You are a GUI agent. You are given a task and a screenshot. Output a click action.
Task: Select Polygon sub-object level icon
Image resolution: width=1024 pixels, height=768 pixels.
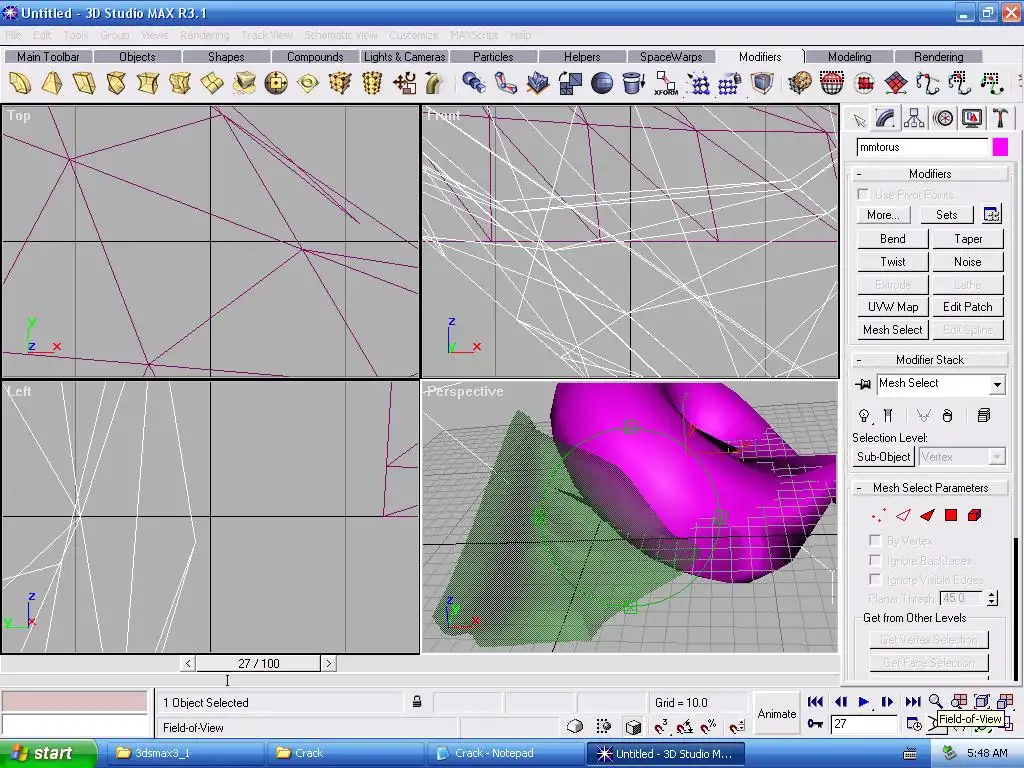click(951, 515)
